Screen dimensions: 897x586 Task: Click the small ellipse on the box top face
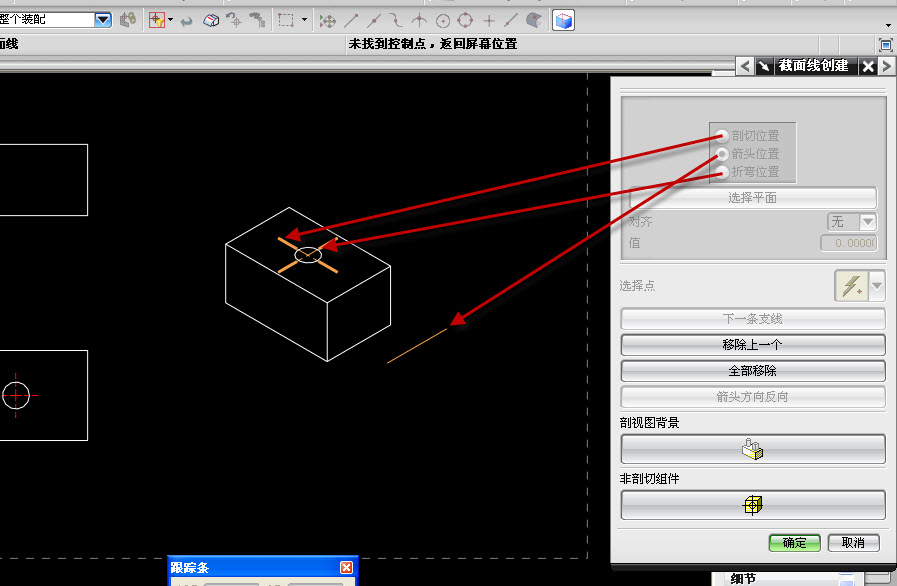308,255
